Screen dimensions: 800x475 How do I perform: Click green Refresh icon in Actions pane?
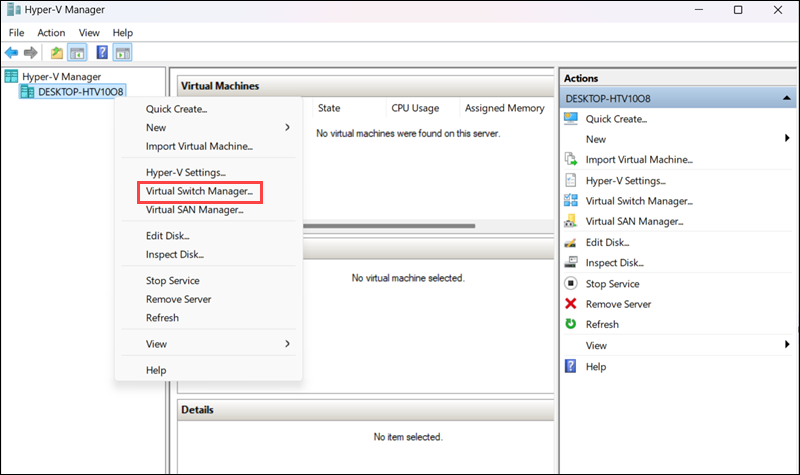[570, 324]
